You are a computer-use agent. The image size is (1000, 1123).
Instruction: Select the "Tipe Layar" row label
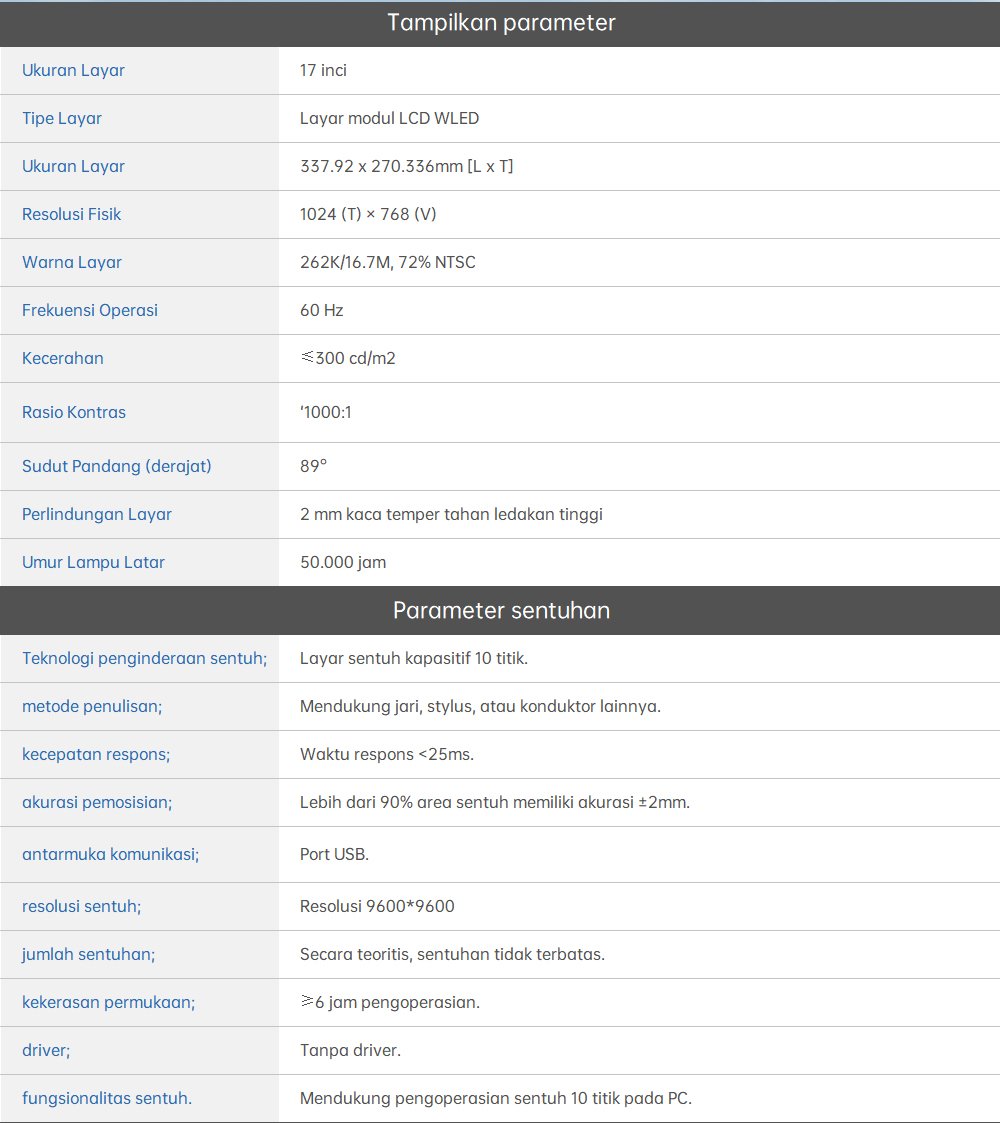[62, 118]
